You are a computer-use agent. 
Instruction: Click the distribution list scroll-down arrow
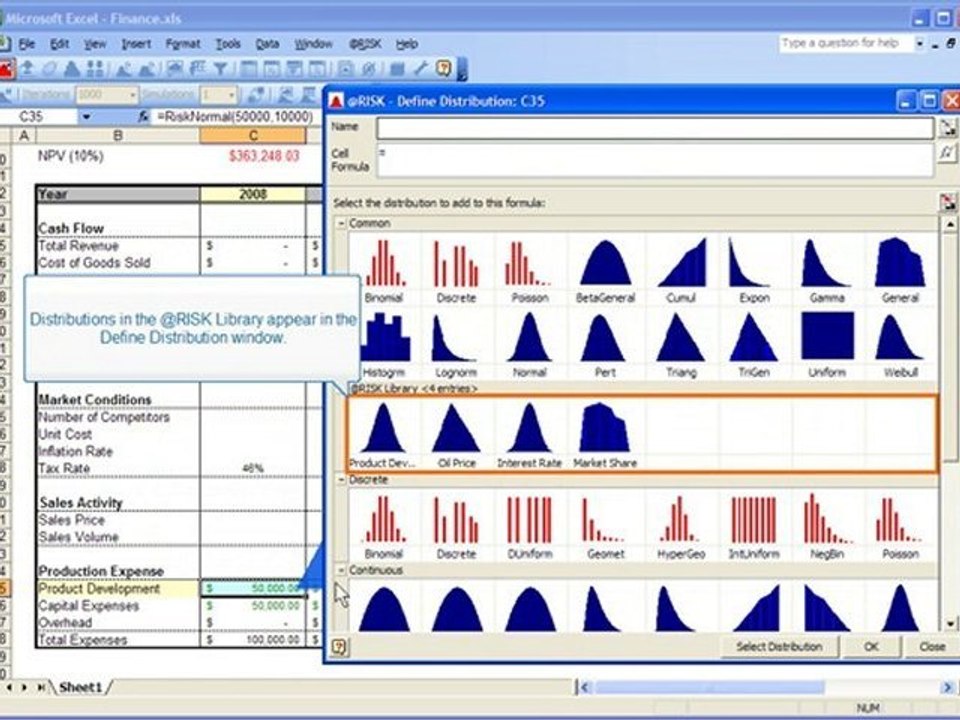click(x=950, y=624)
